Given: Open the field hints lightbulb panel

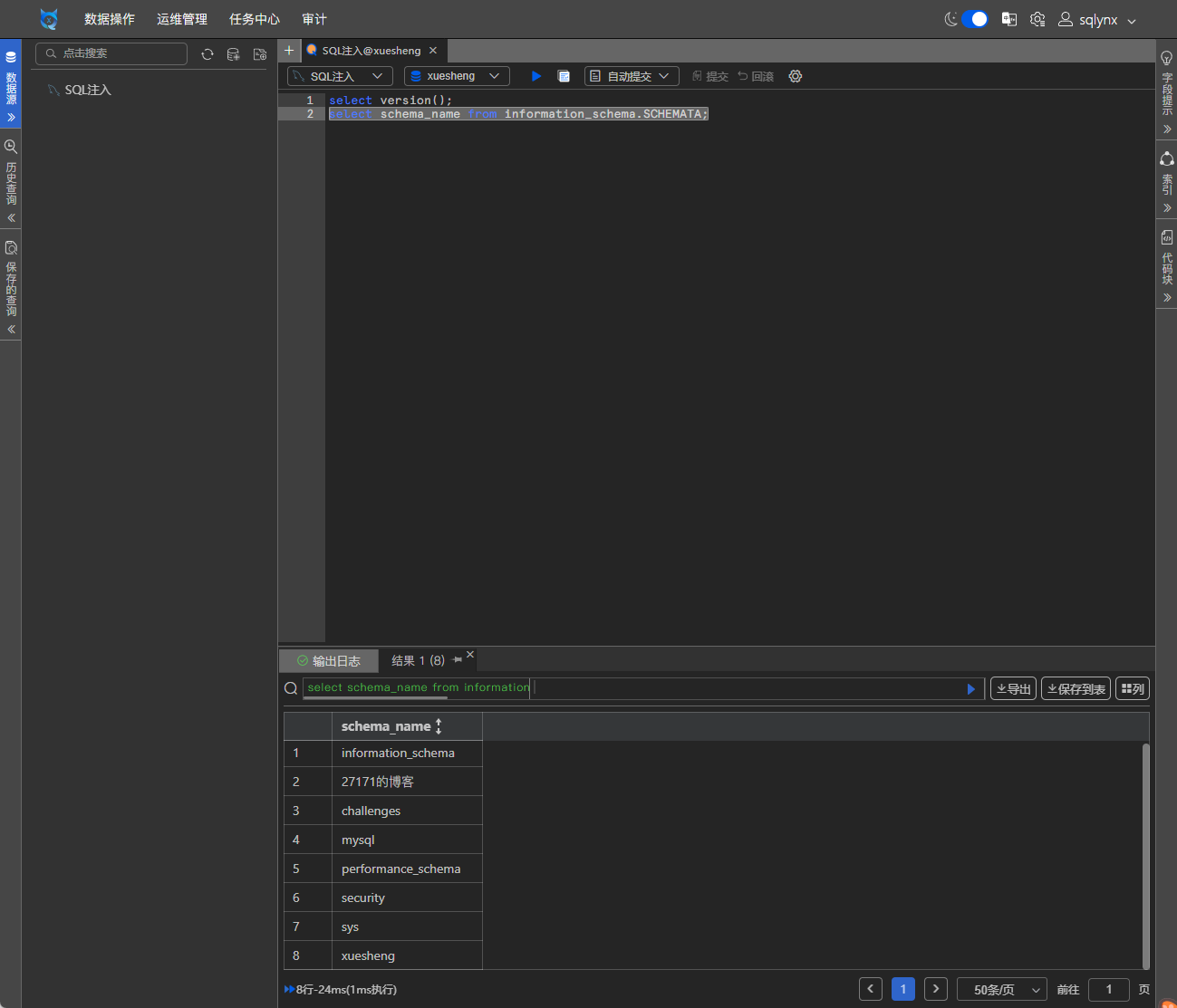Looking at the screenshot, I should pyautogui.click(x=1166, y=58).
